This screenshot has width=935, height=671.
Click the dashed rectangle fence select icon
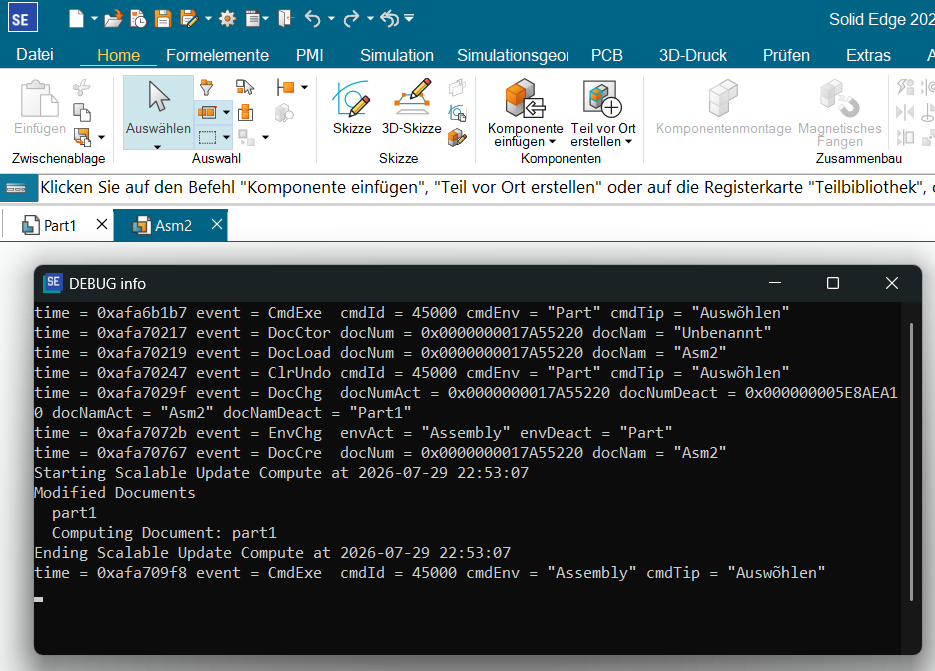[x=207, y=137]
